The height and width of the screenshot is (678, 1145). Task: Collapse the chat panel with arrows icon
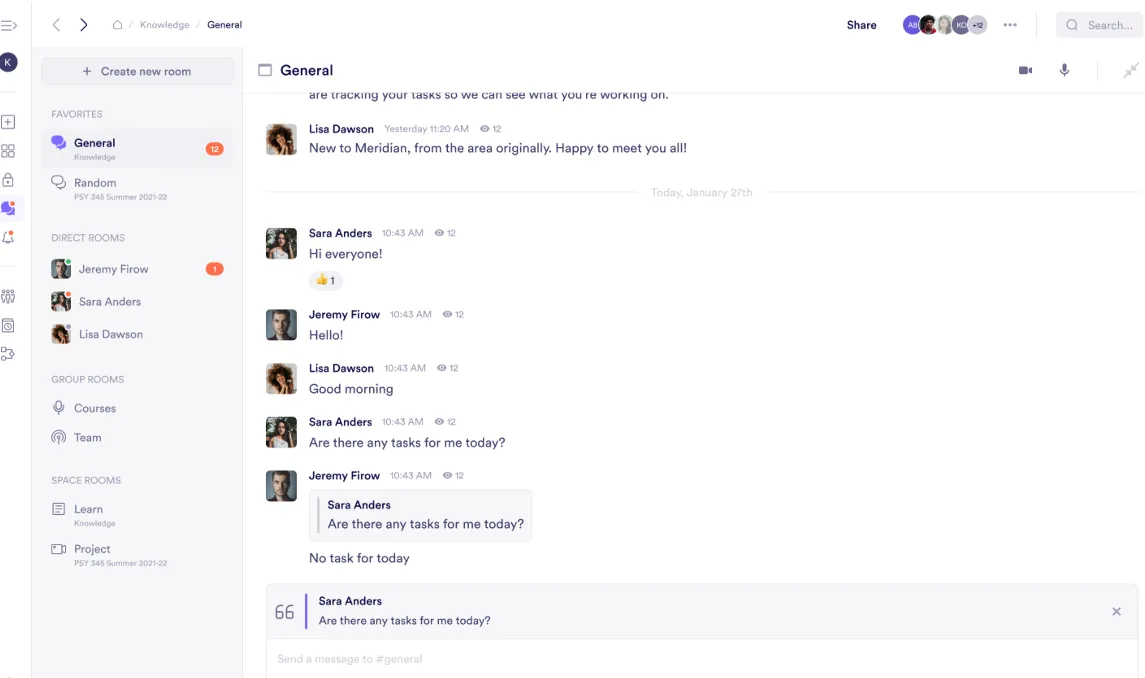click(x=1130, y=70)
